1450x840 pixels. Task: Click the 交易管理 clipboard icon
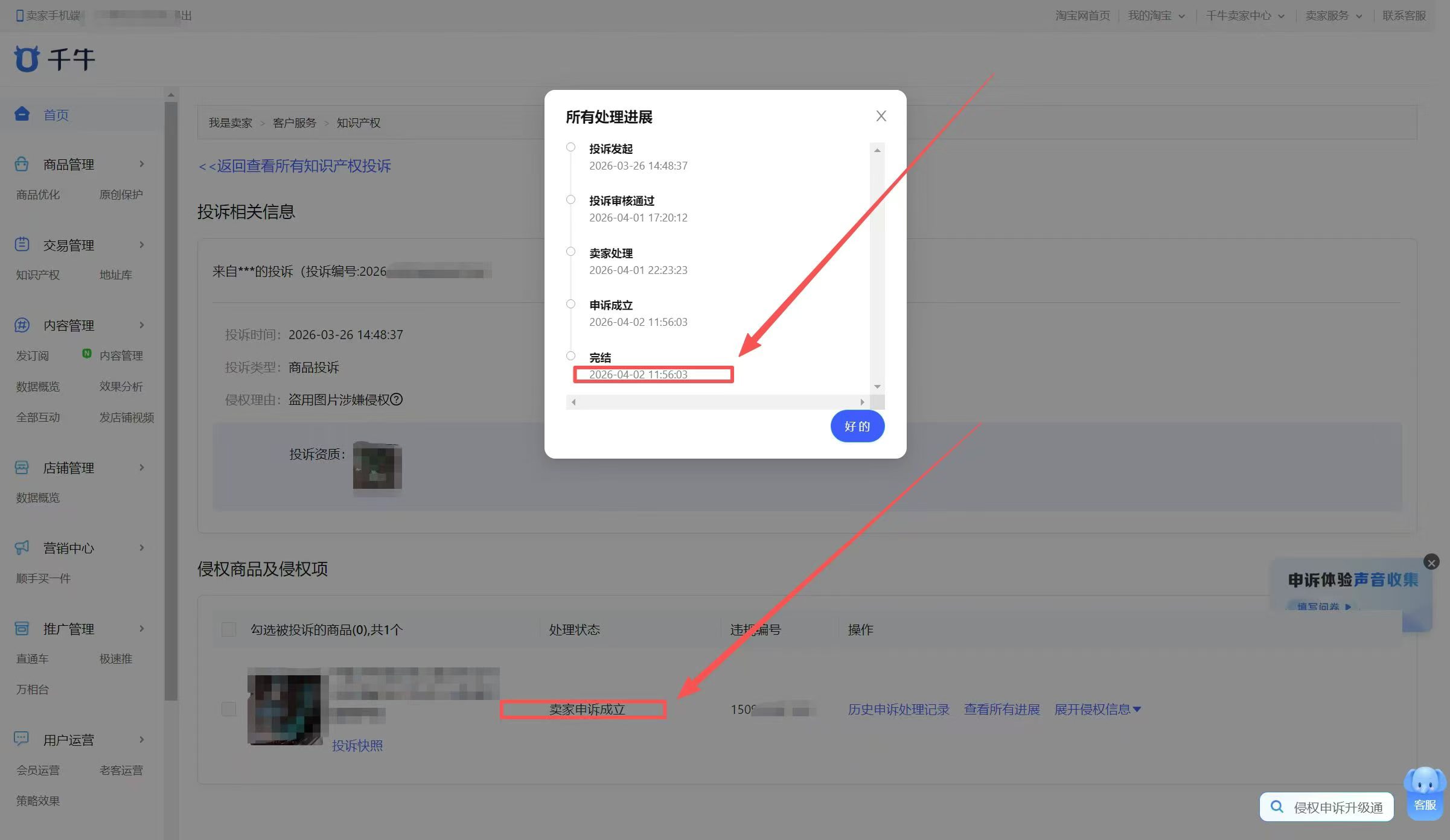tap(22, 244)
